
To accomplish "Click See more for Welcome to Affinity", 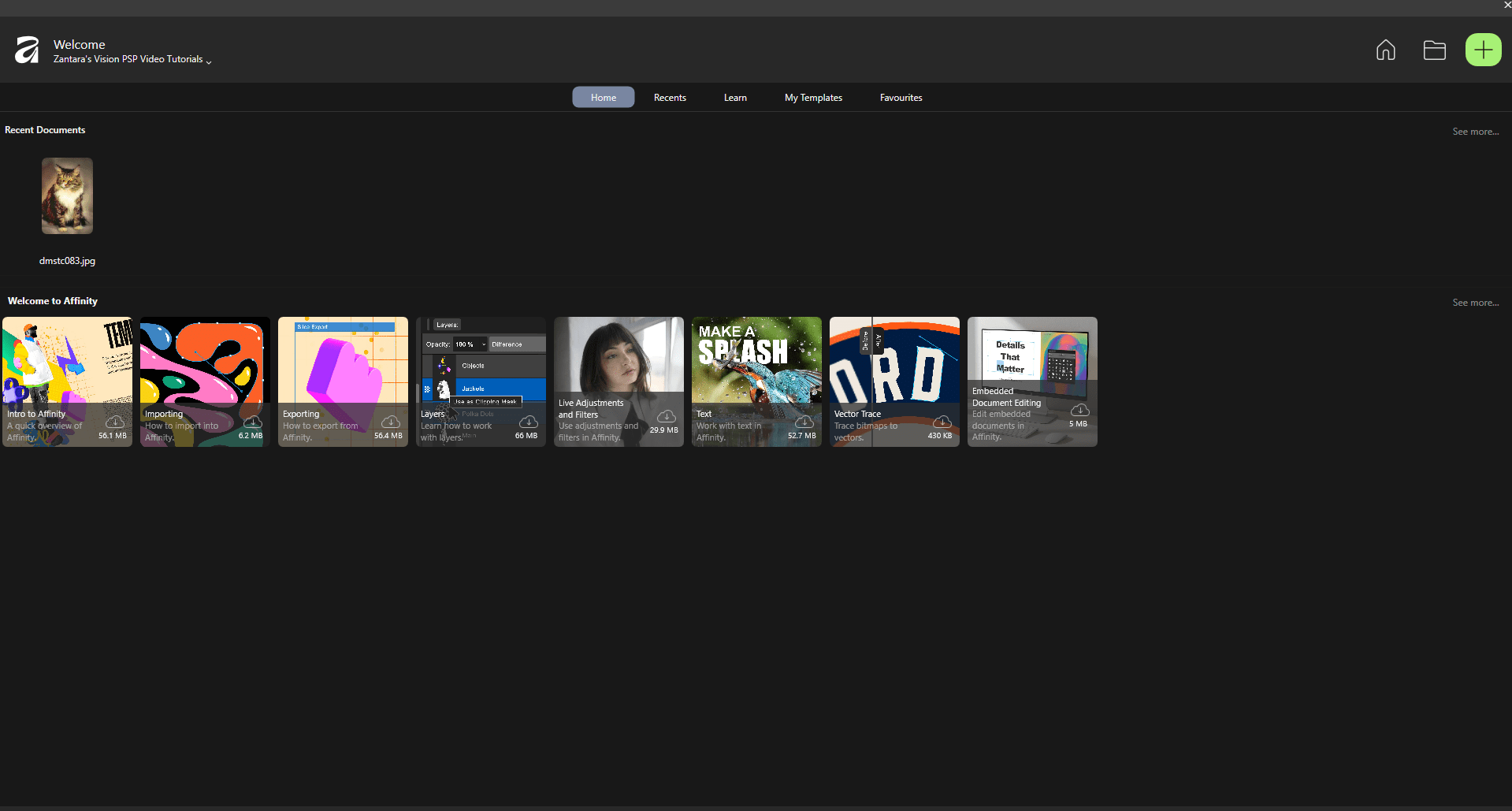I will click(x=1475, y=303).
